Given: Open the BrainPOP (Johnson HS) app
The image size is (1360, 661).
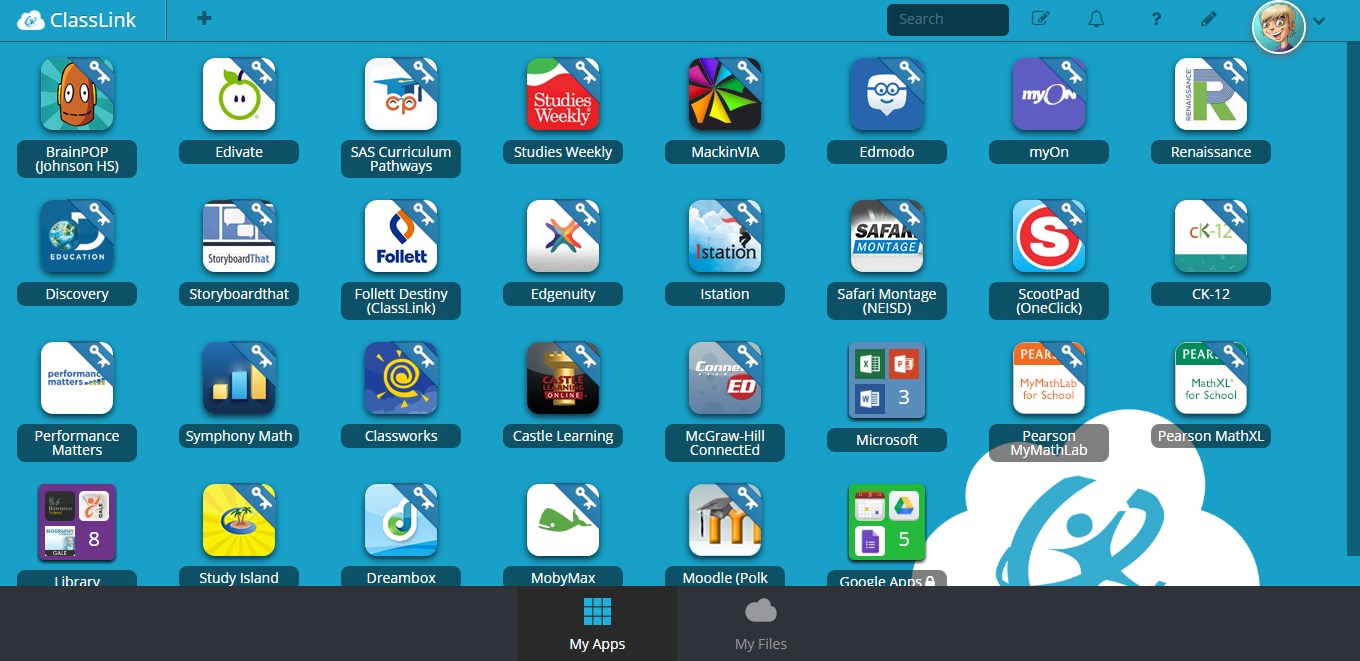Looking at the screenshot, I should click(x=77, y=94).
